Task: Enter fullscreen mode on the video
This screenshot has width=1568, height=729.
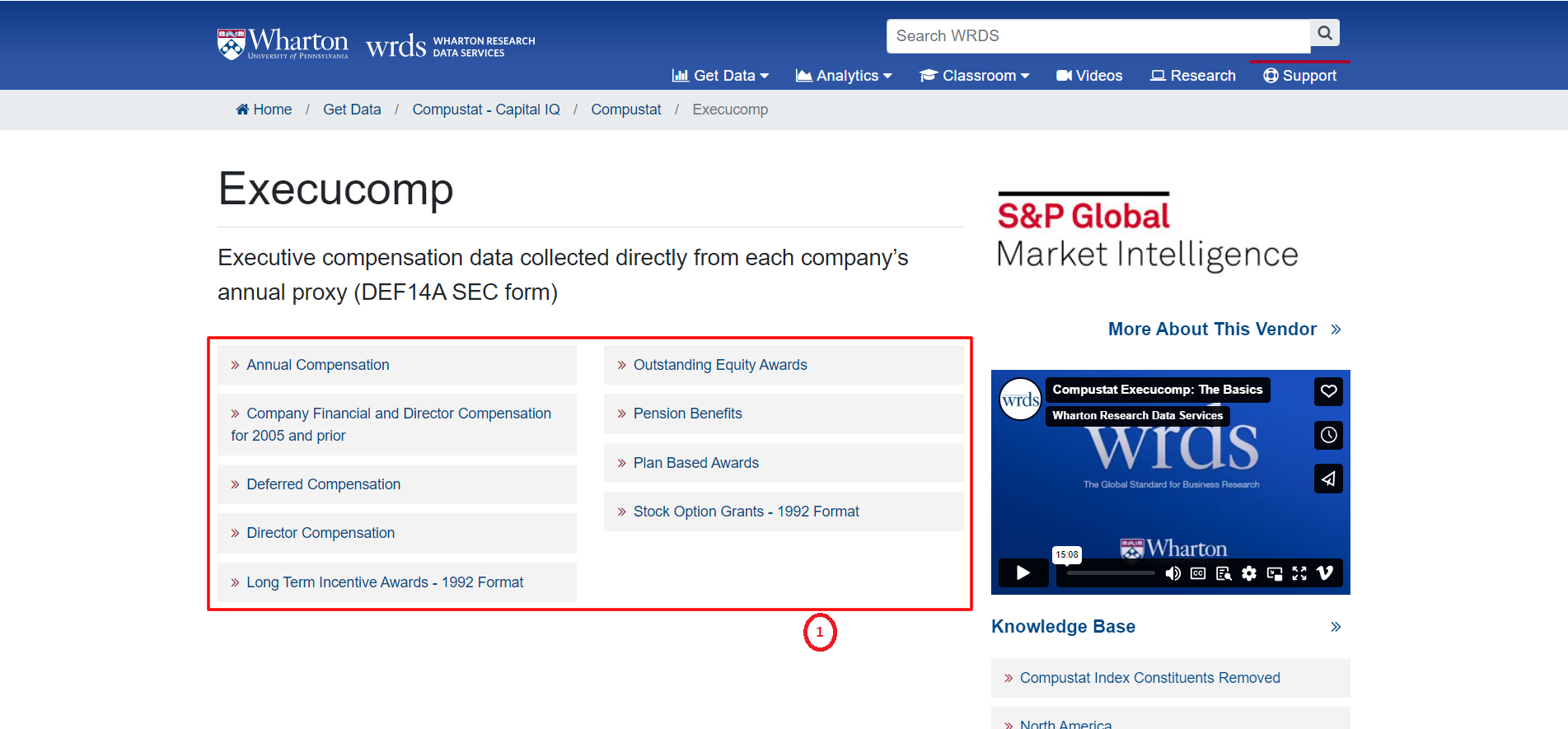Action: click(x=1299, y=573)
